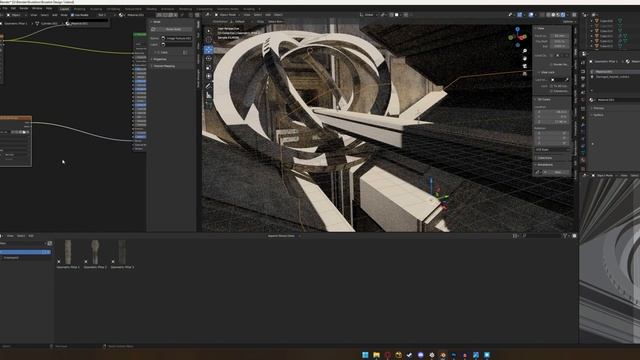640x360 pixels.
Task: Open the Shading workspace tab
Action: [151, 9]
